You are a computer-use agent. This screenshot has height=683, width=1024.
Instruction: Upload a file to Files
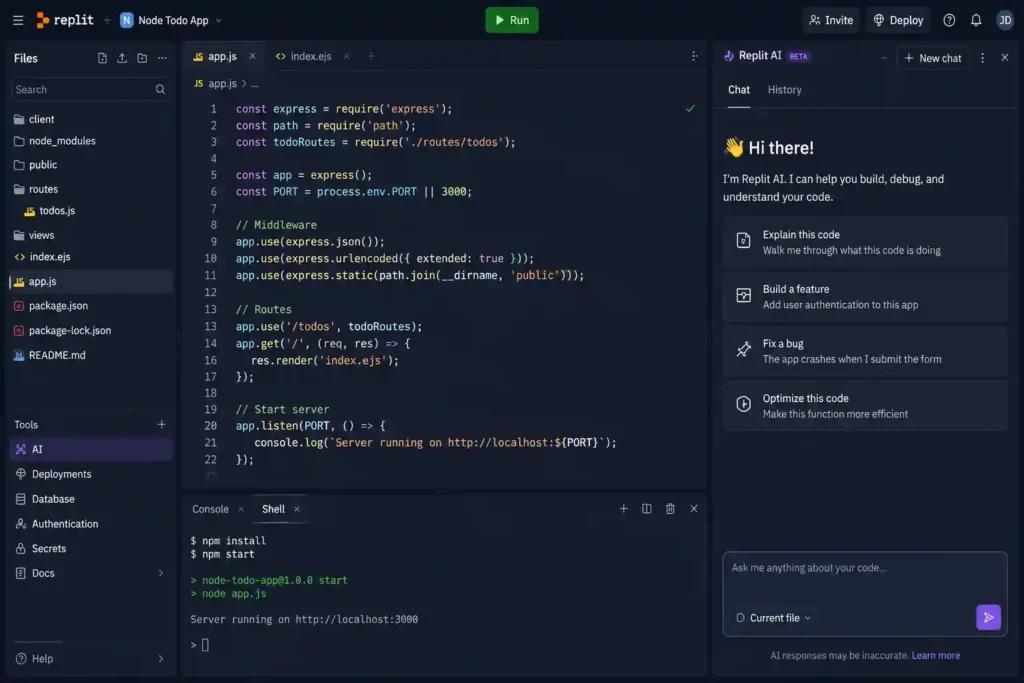tap(121, 58)
